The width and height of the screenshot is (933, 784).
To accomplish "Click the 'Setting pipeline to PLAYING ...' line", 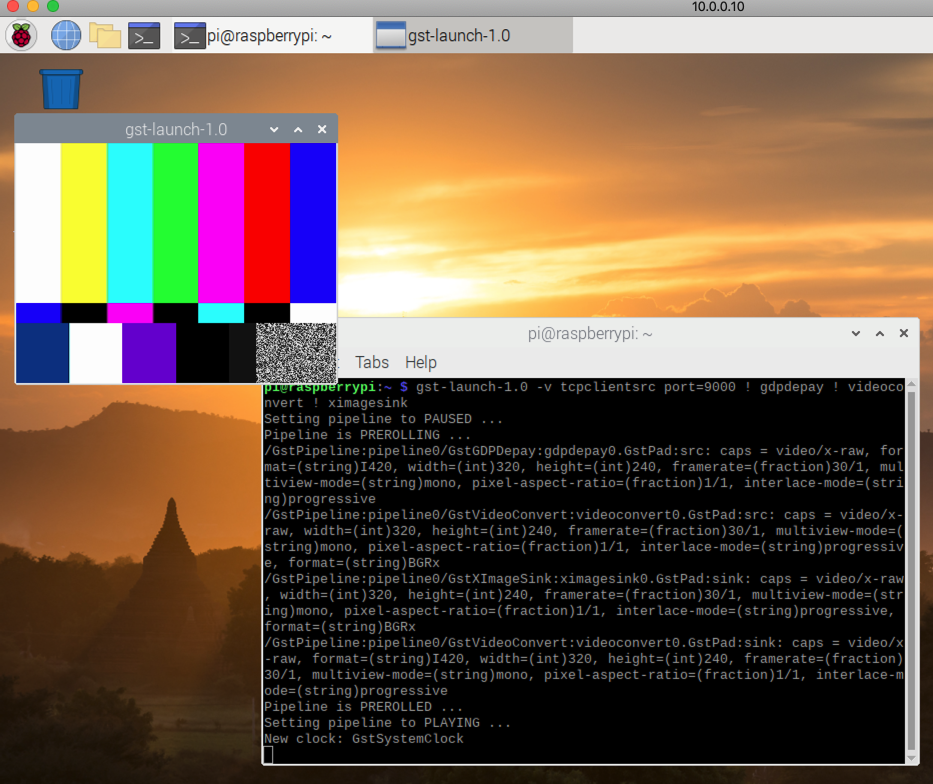I will (387, 723).
